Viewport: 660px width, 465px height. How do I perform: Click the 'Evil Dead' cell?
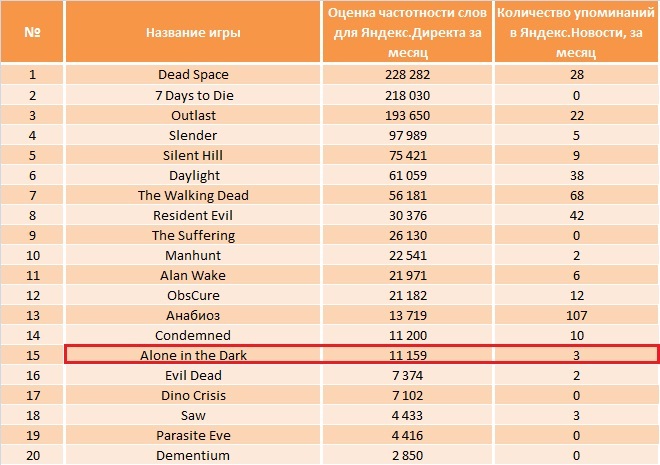193,375
